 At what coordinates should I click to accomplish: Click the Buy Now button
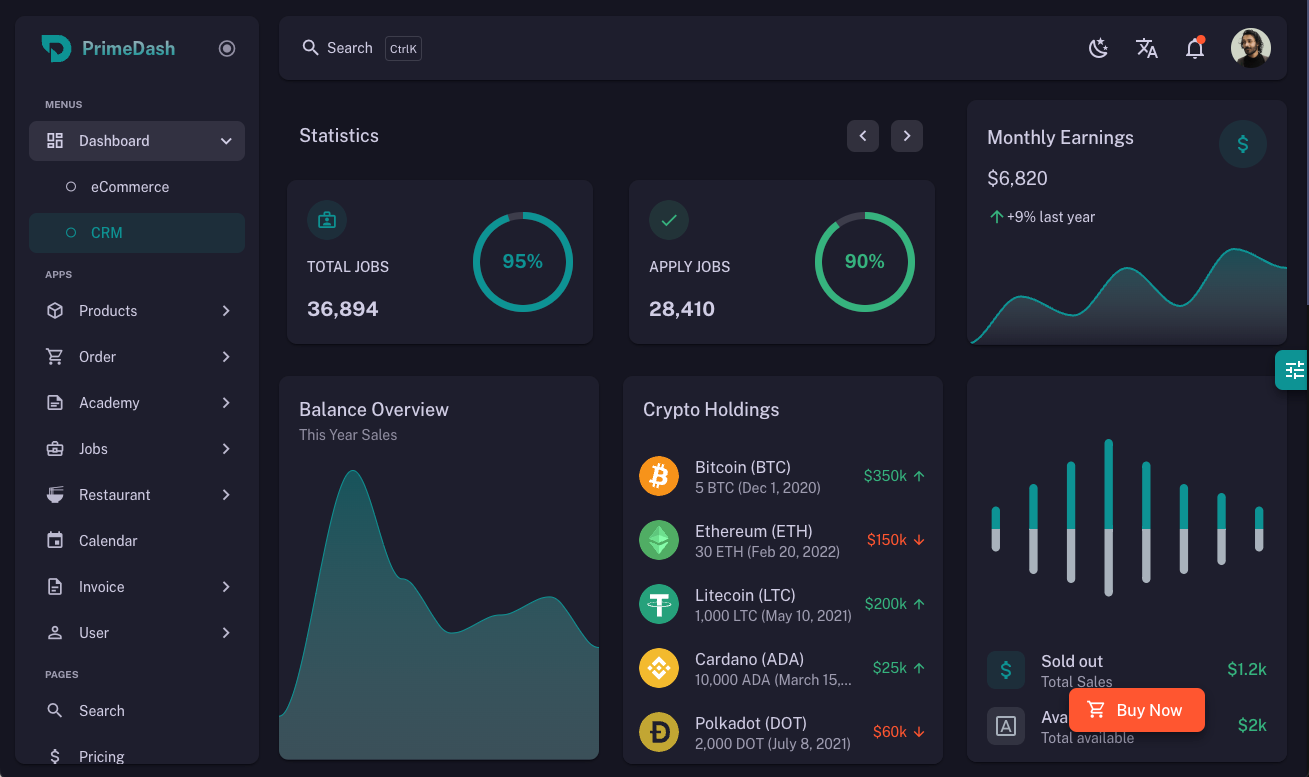[1136, 710]
